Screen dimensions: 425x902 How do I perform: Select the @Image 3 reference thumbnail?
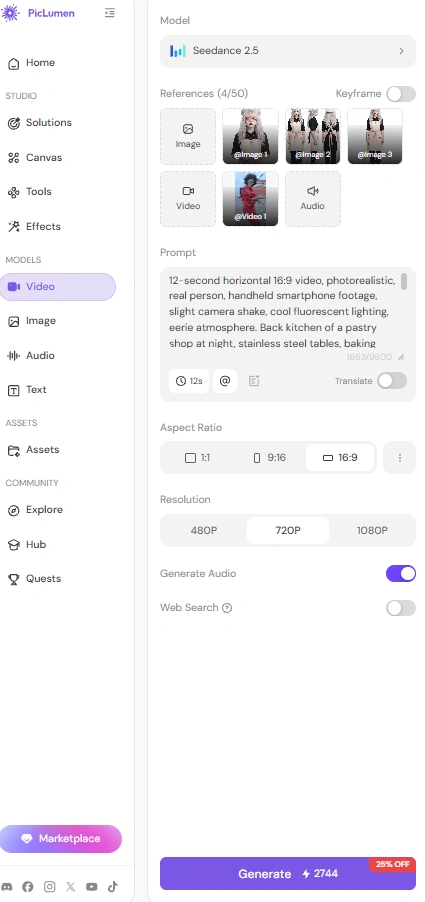(375, 136)
